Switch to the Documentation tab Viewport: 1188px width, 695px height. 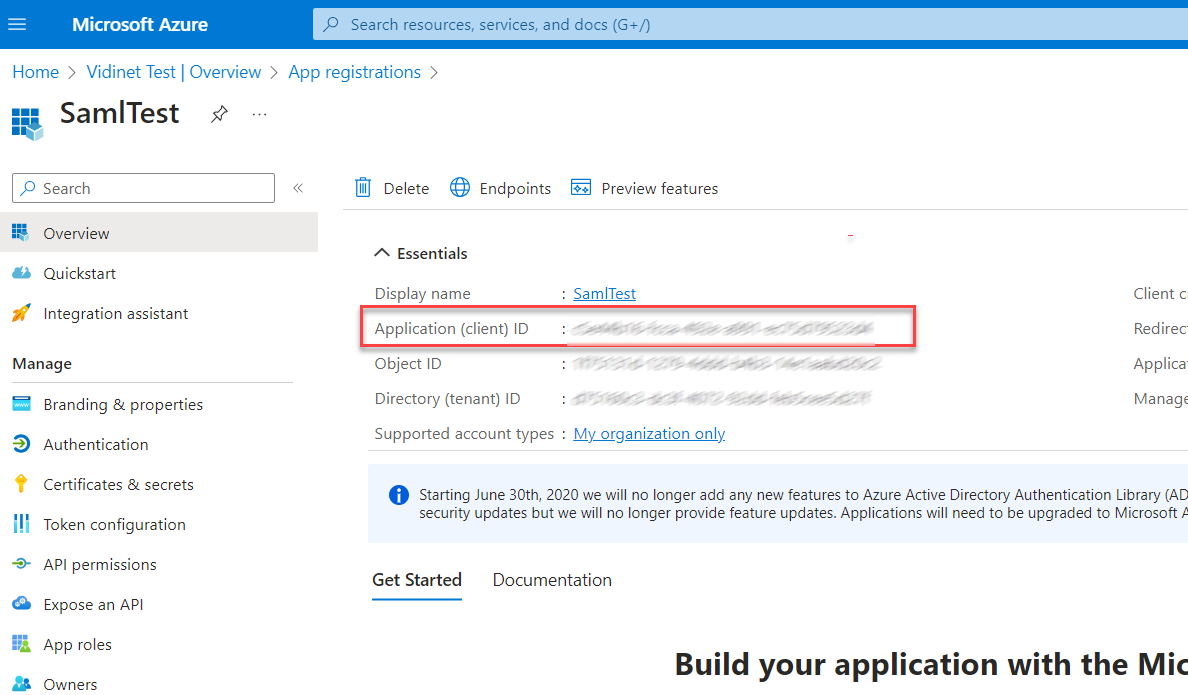pos(552,580)
